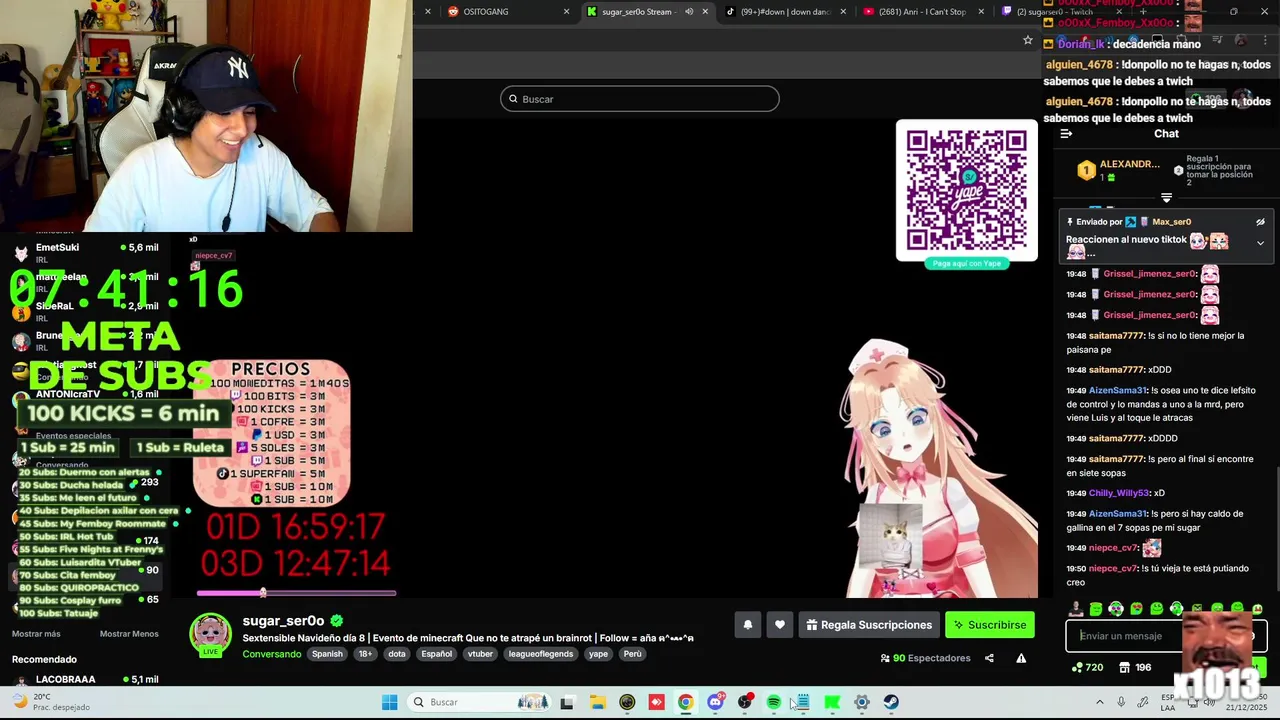
Task: Click ALEXANDR top gifter entry
Action: click(x=1118, y=170)
